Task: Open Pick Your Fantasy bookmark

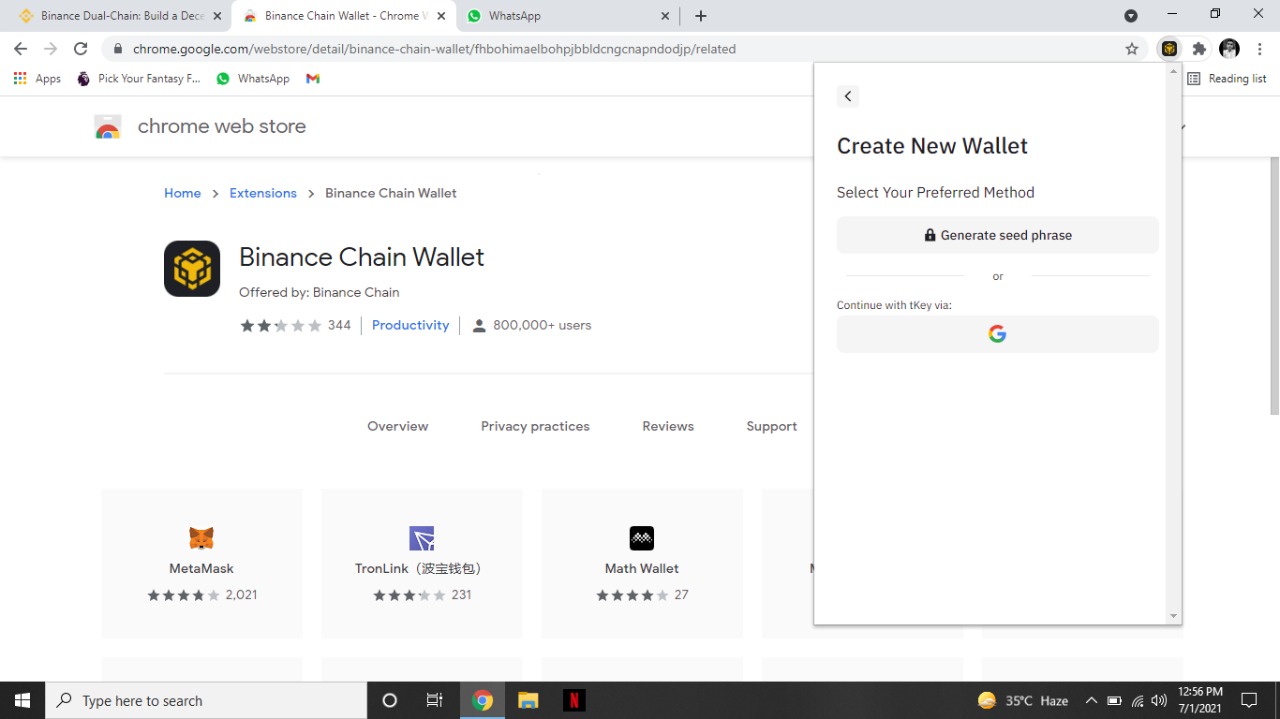Action: pyautogui.click(x=138, y=78)
